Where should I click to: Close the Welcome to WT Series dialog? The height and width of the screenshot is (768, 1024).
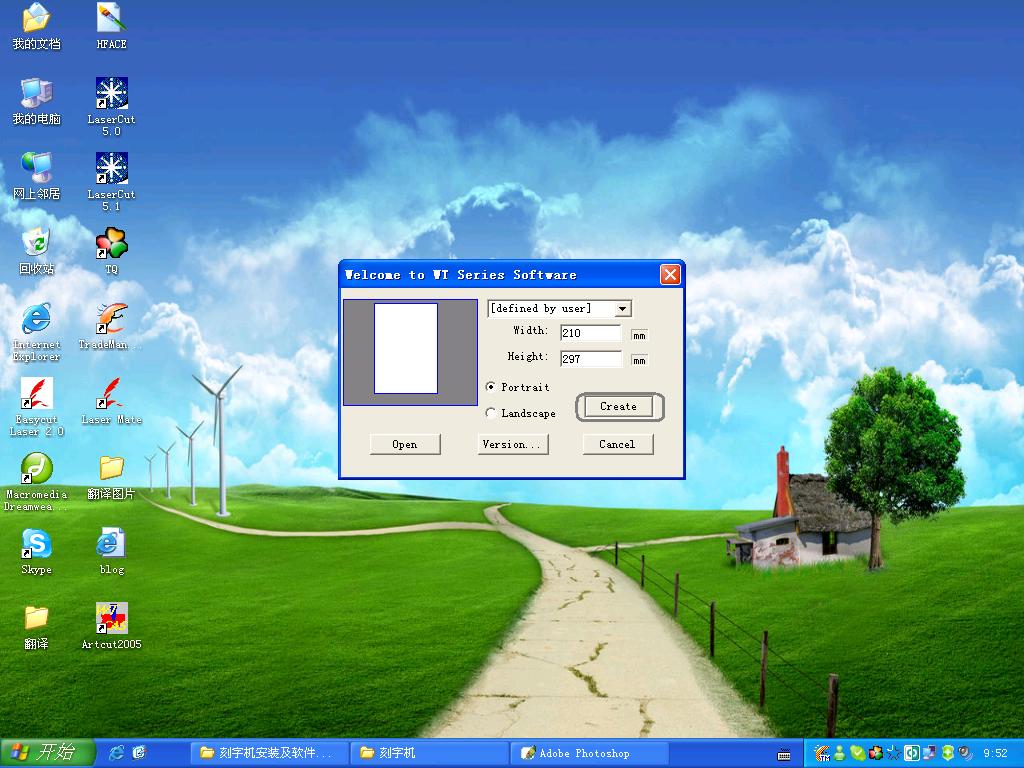670,275
